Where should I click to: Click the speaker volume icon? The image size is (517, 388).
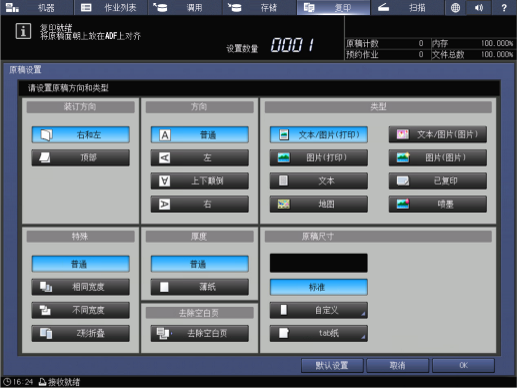(x=479, y=7)
